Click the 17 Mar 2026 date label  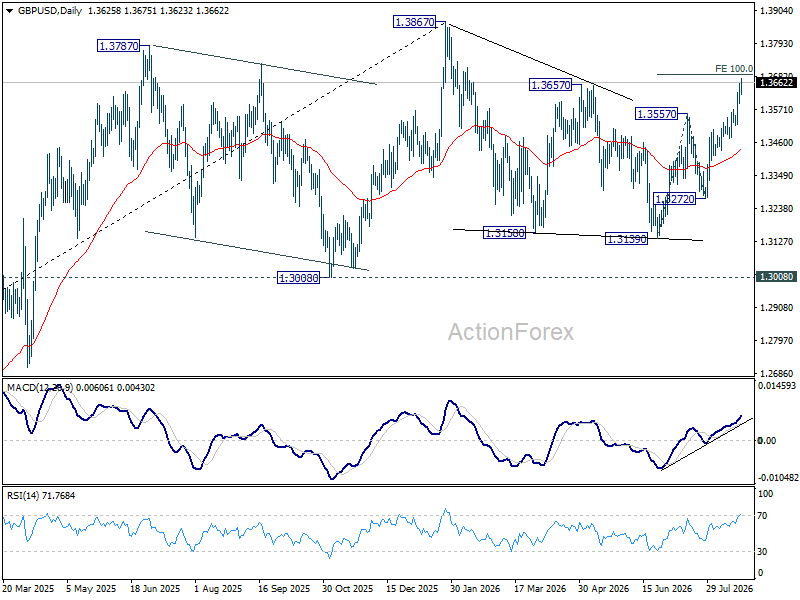(x=540, y=588)
